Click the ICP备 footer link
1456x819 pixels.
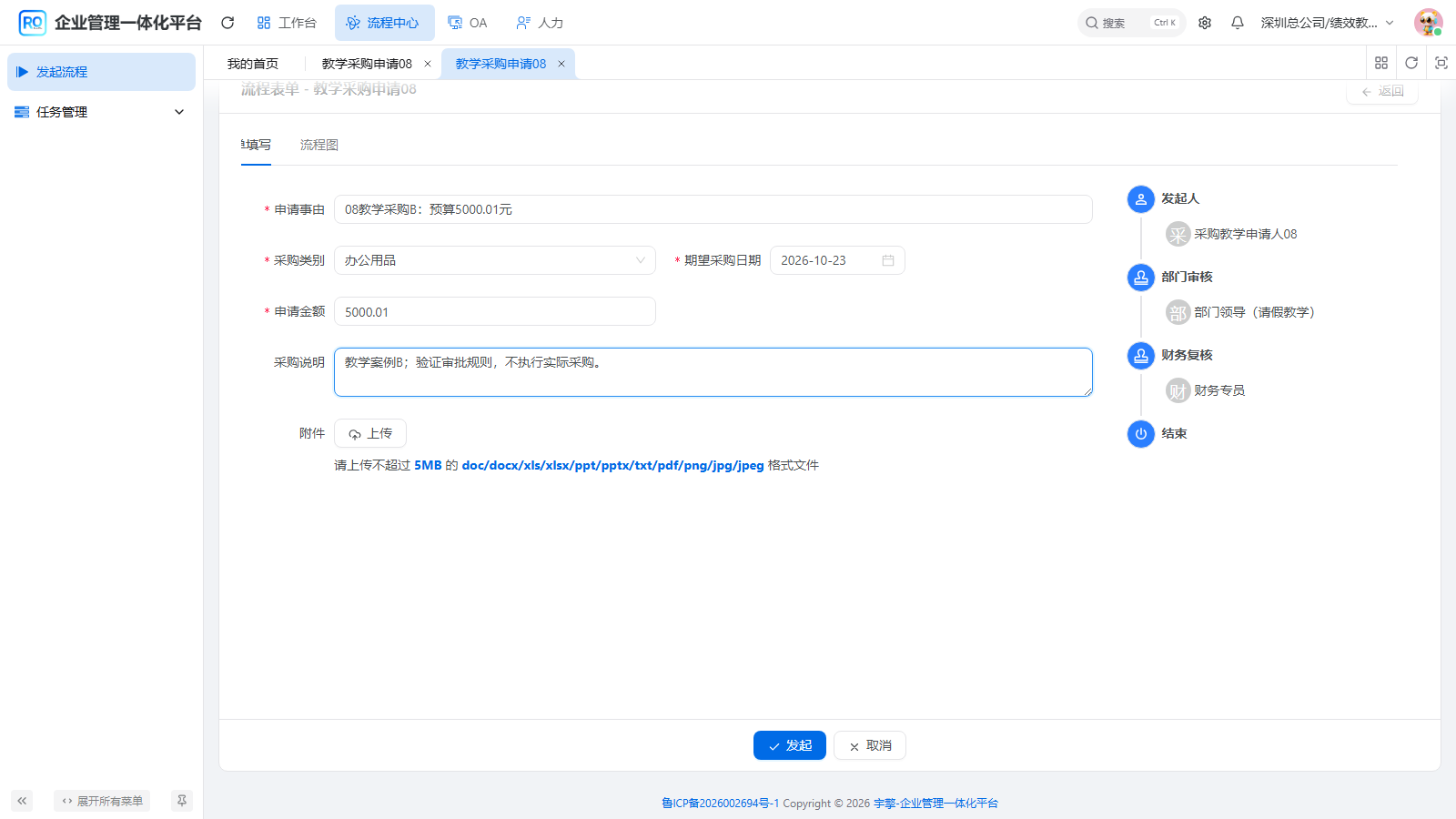click(721, 804)
